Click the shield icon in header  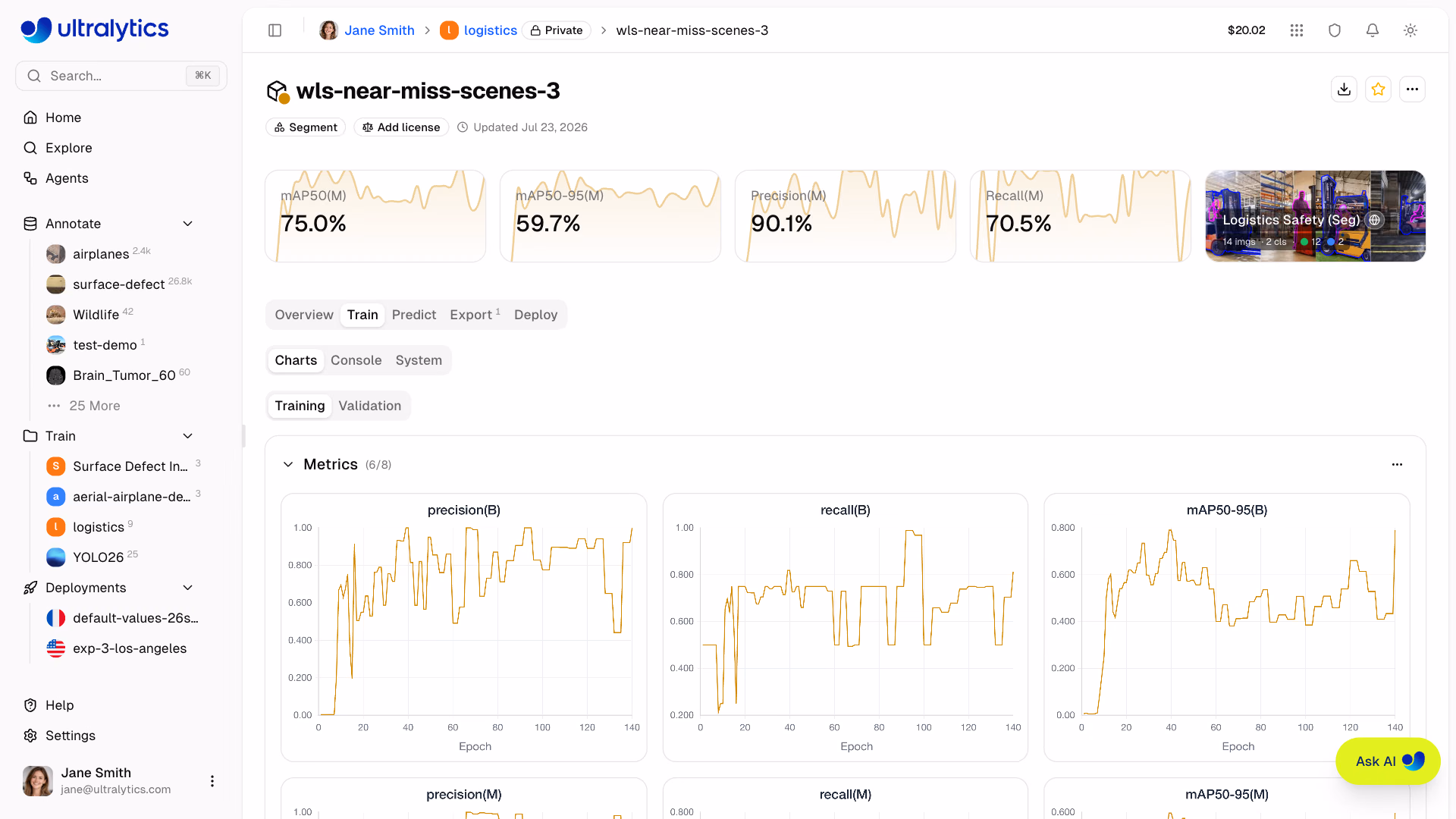click(x=1335, y=30)
